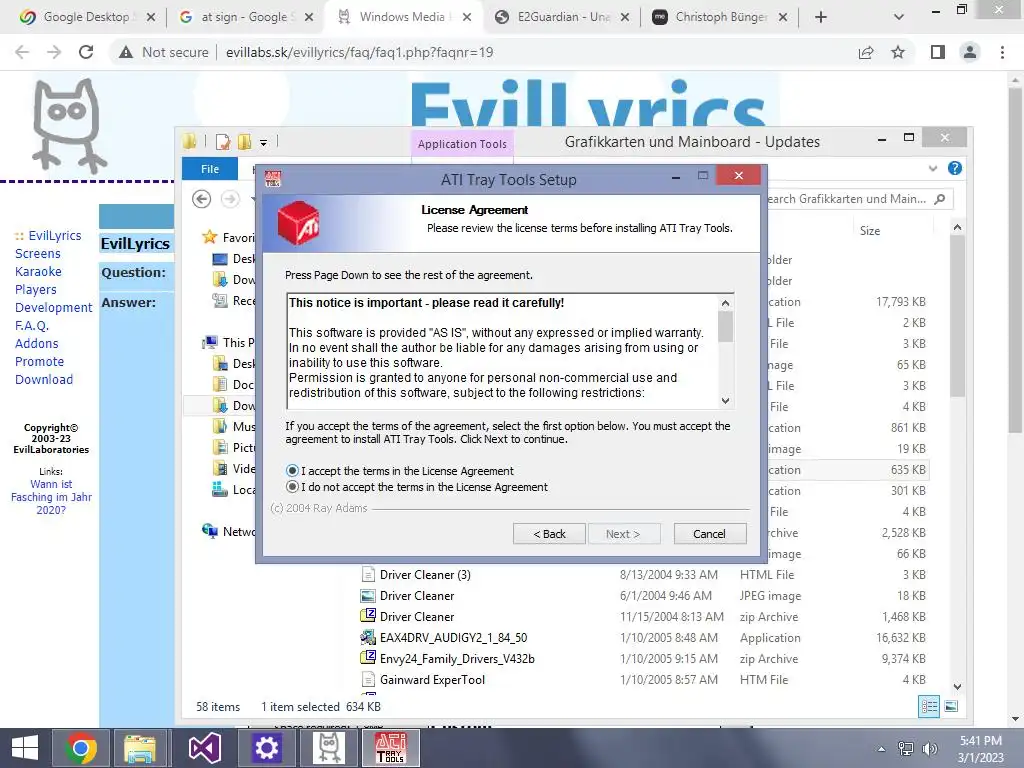This screenshot has height=768, width=1024.
Task: Open the File tab in Explorer
Action: pyautogui.click(x=210, y=168)
